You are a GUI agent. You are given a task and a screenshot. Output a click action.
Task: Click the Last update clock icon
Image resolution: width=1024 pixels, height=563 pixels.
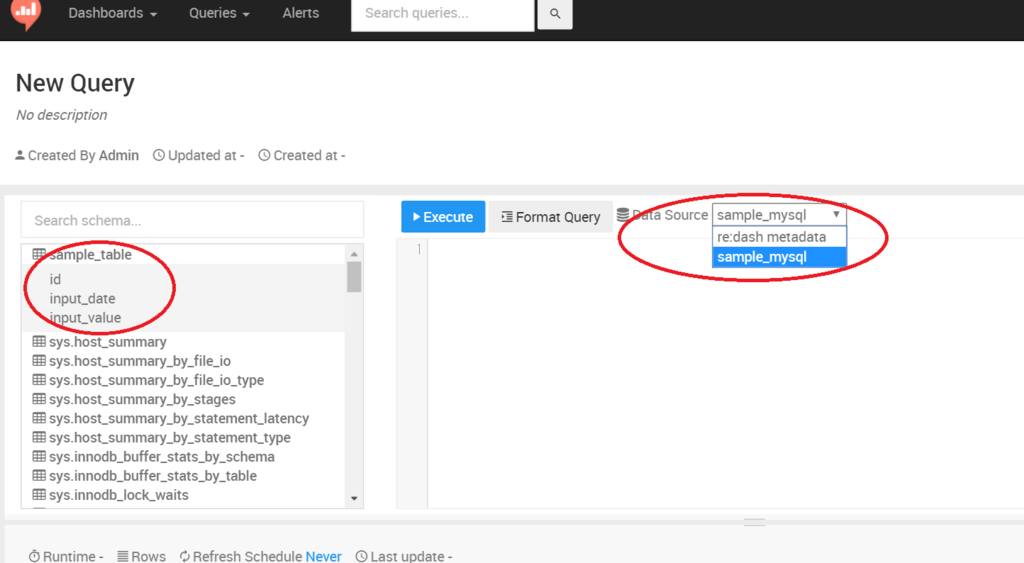[x=361, y=556]
